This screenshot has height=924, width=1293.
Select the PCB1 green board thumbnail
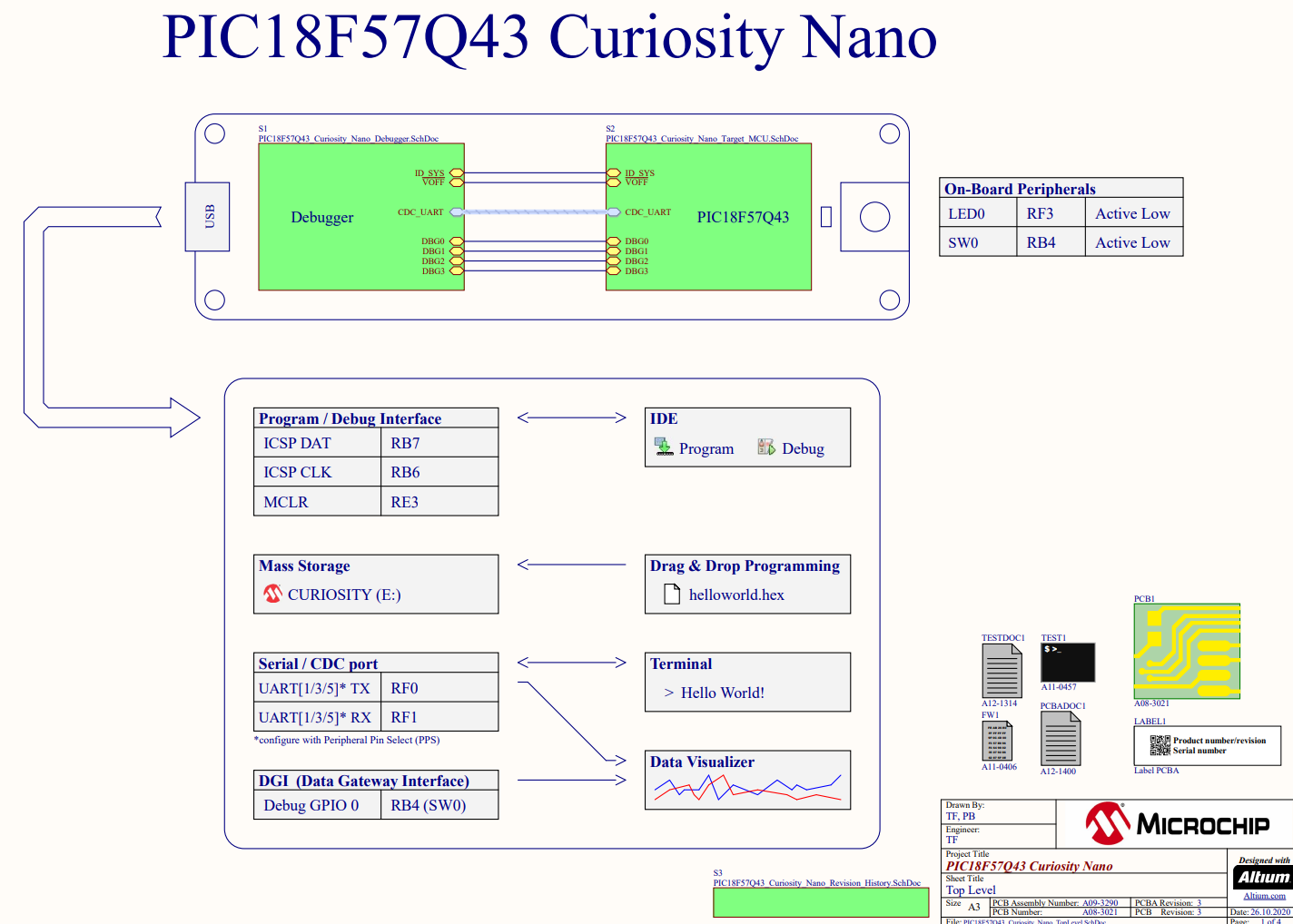1186,650
